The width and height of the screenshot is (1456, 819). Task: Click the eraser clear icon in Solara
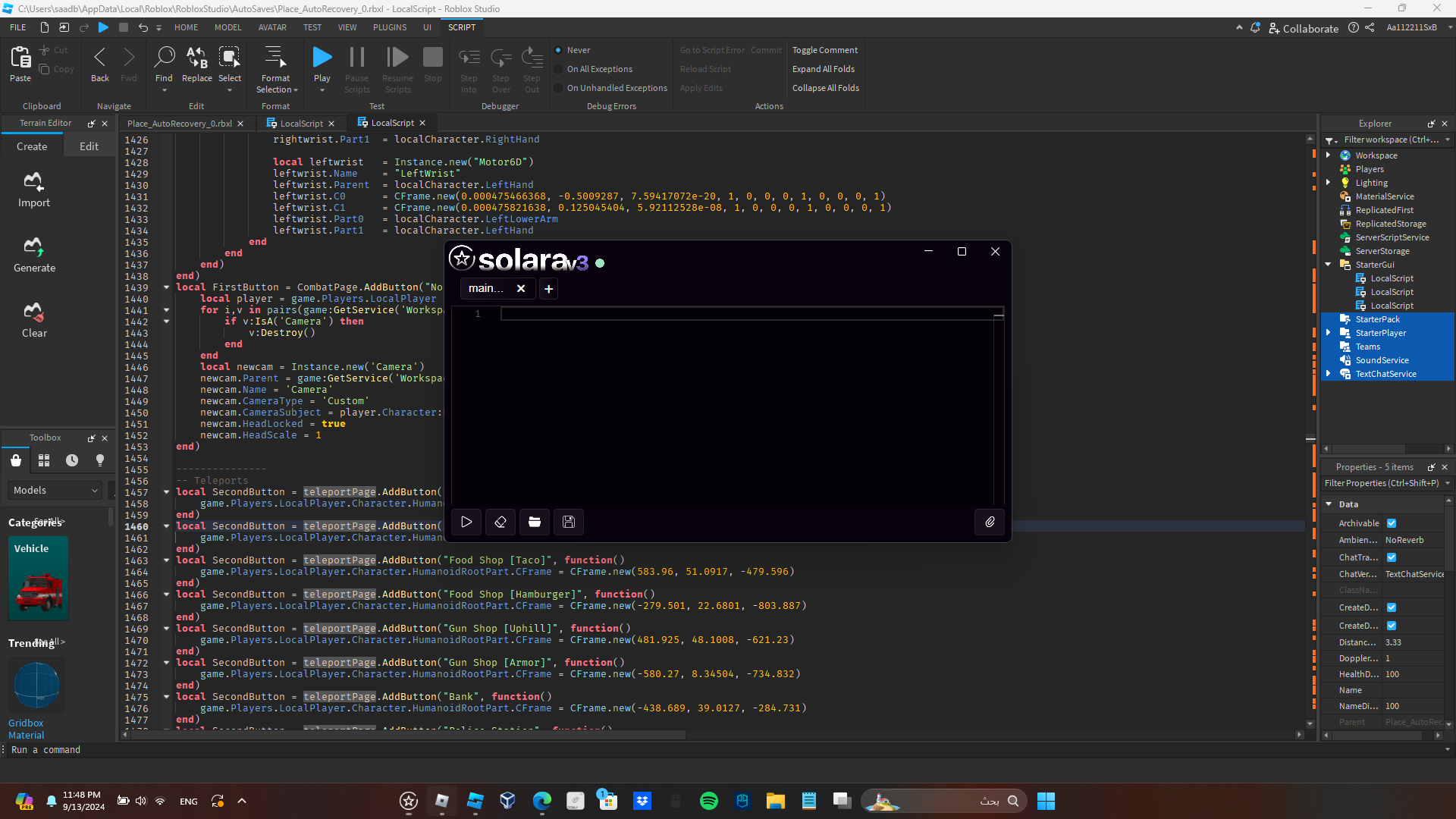[x=500, y=522]
